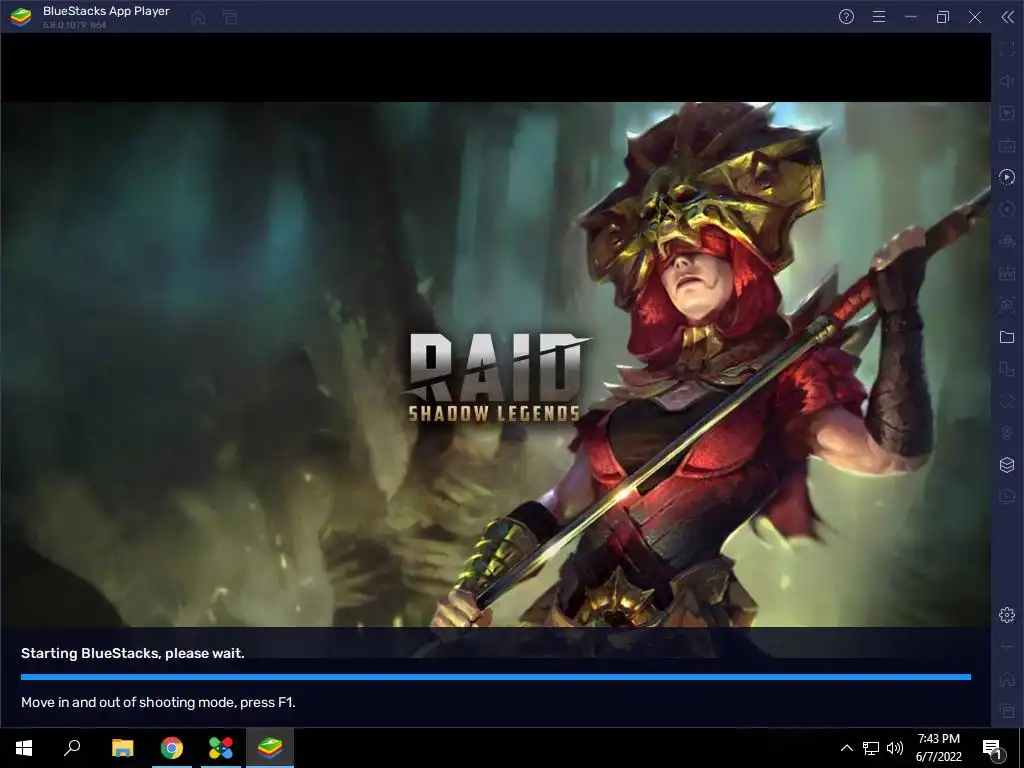This screenshot has width=1024, height=768.
Task: Collapse the sidebar with double-arrow icon
Action: [1008, 17]
